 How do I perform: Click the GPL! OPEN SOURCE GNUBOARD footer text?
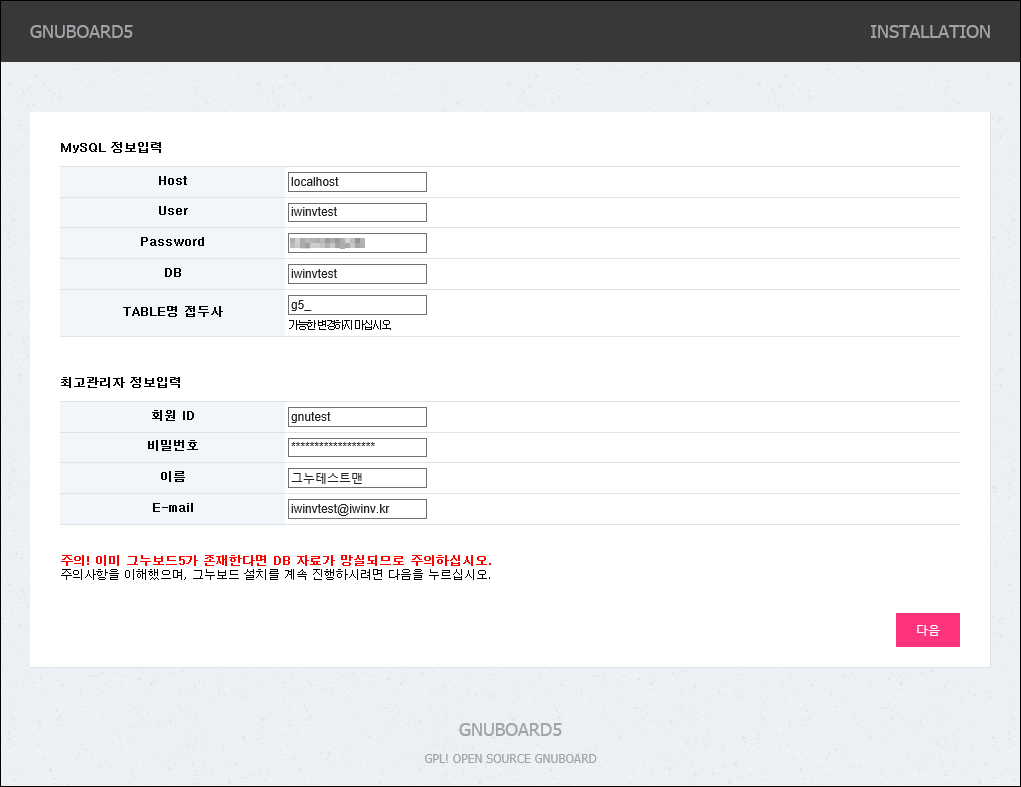click(x=510, y=758)
